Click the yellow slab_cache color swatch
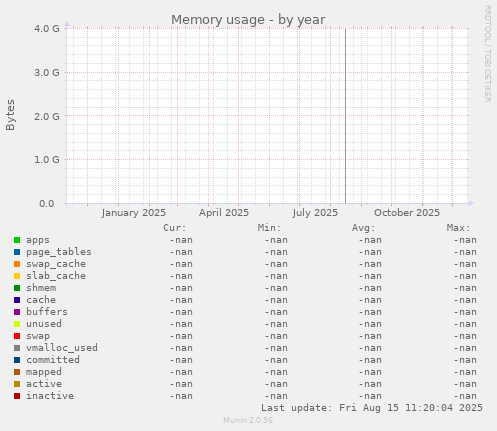Viewport: 497px width, 431px height. point(17,276)
